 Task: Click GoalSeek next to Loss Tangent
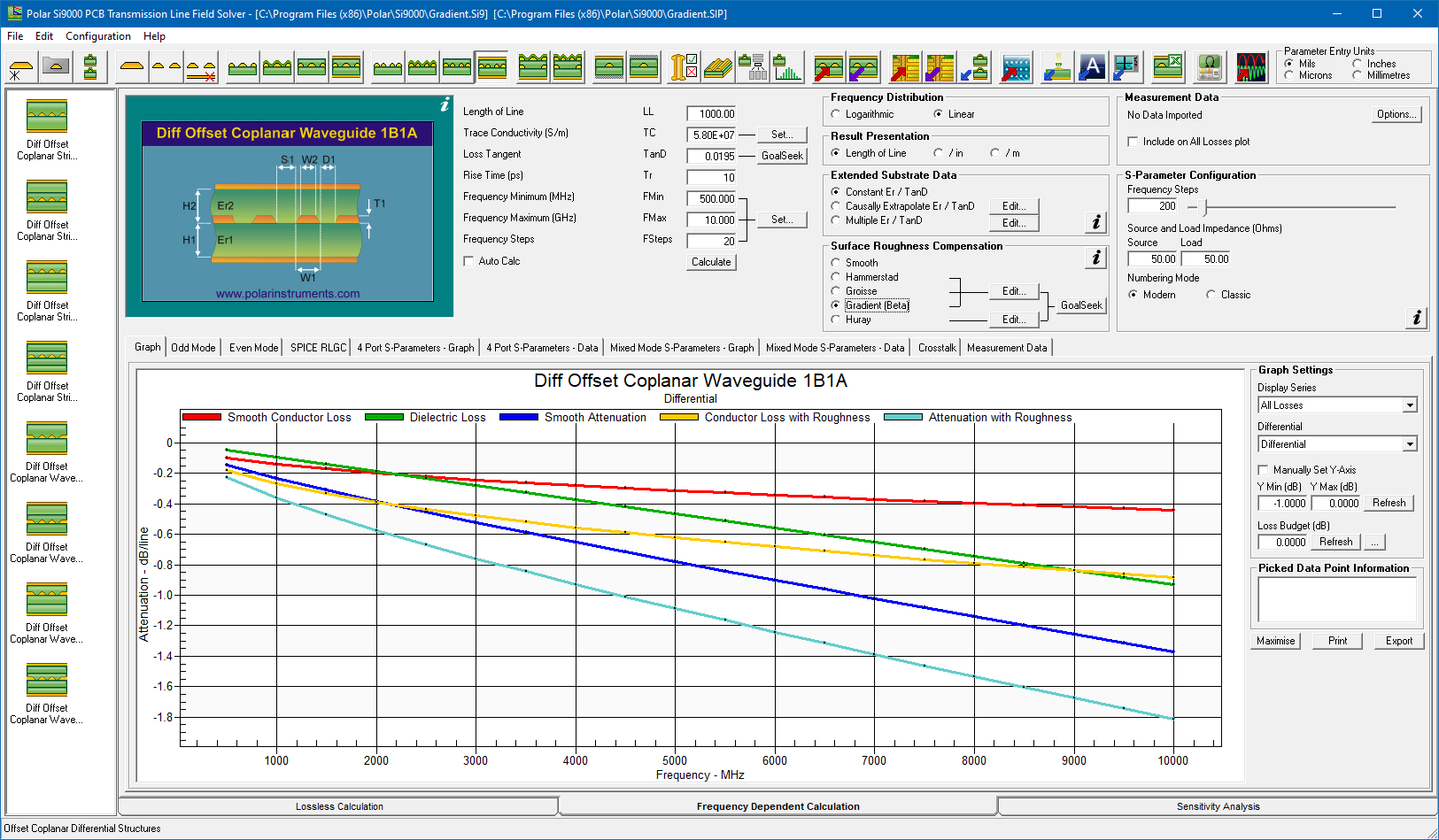[782, 156]
